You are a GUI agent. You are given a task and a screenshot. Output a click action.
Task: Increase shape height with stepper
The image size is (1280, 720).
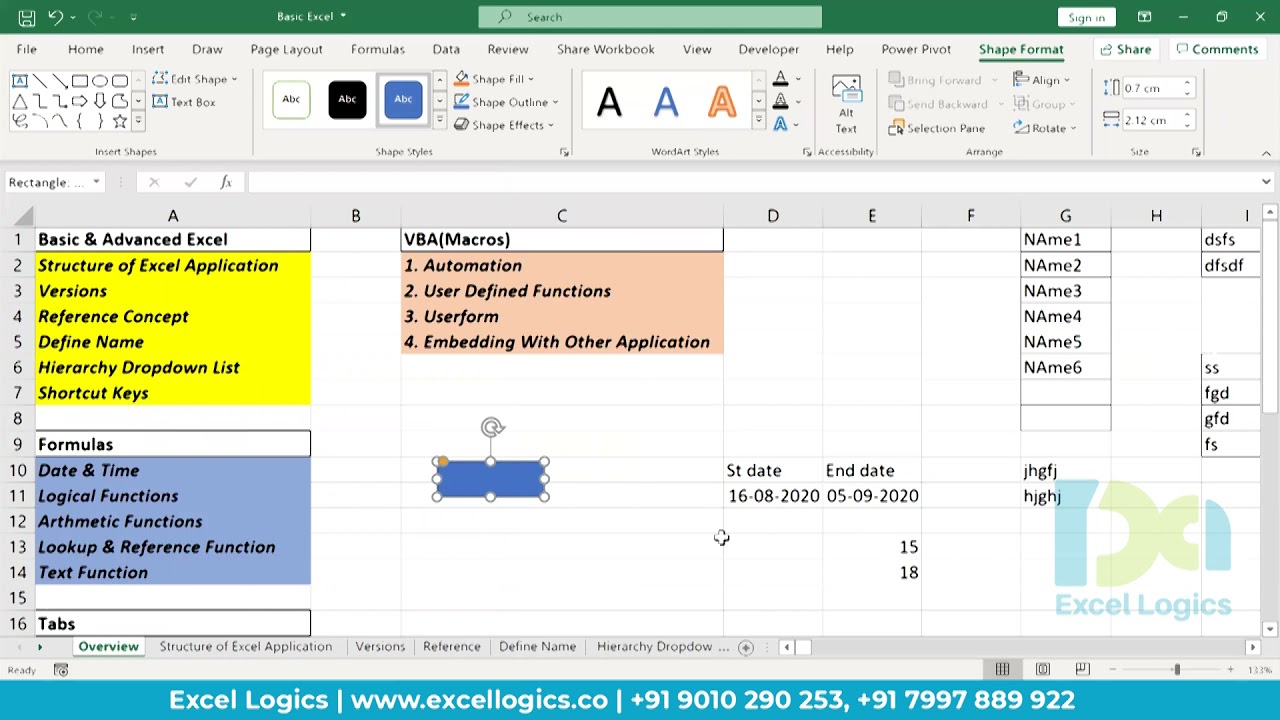click(1187, 84)
